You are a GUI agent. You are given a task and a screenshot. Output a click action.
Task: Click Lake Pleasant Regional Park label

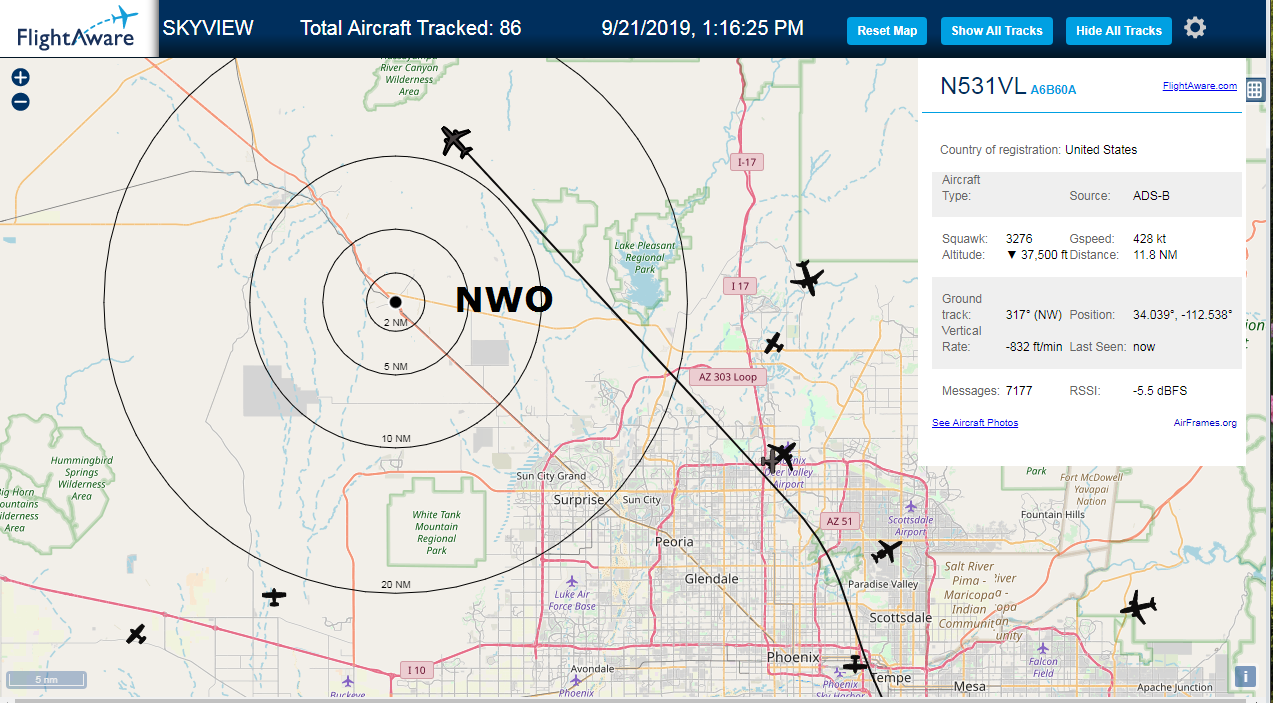point(645,258)
